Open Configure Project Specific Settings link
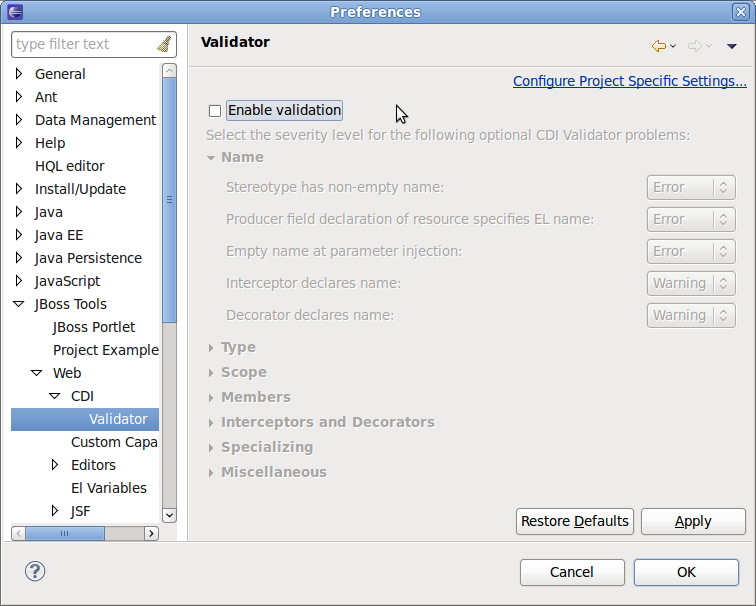 pyautogui.click(x=629, y=81)
